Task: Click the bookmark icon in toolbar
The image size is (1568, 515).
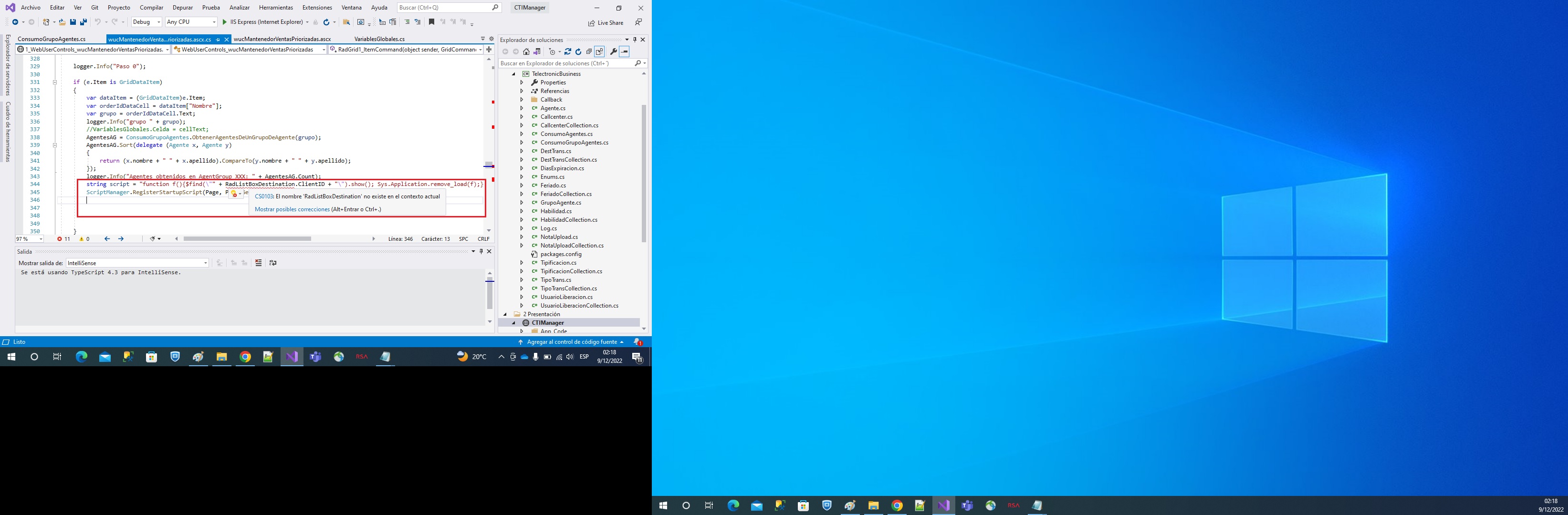Action: (x=431, y=22)
